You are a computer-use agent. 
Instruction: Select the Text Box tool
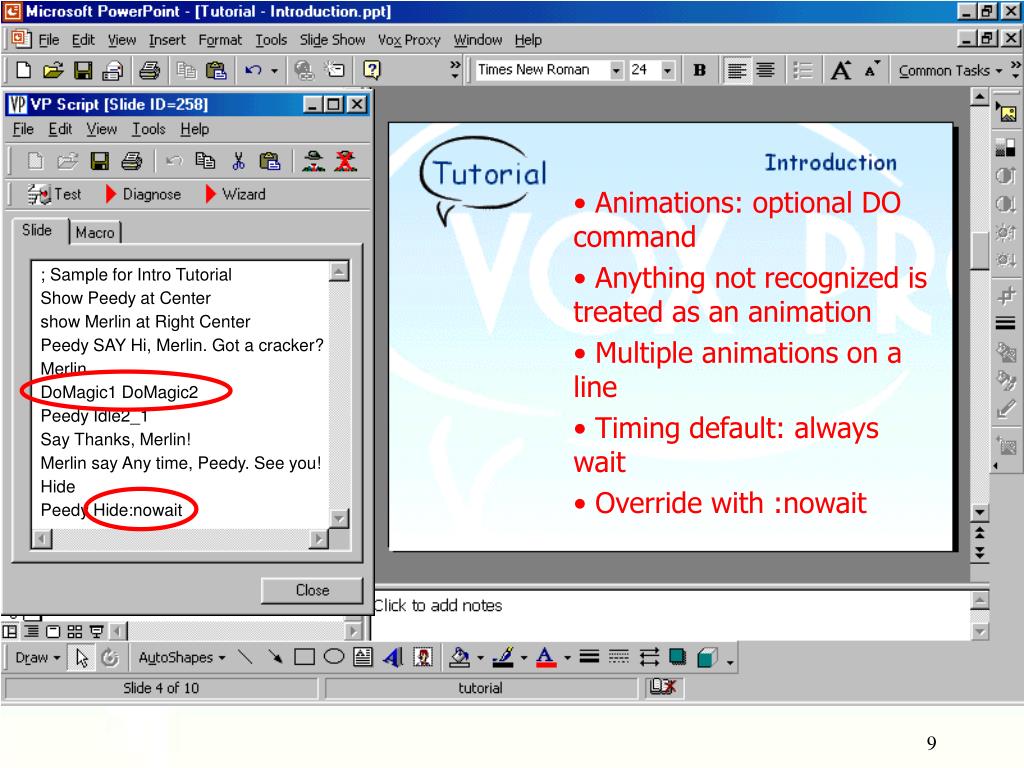pyautogui.click(x=363, y=657)
